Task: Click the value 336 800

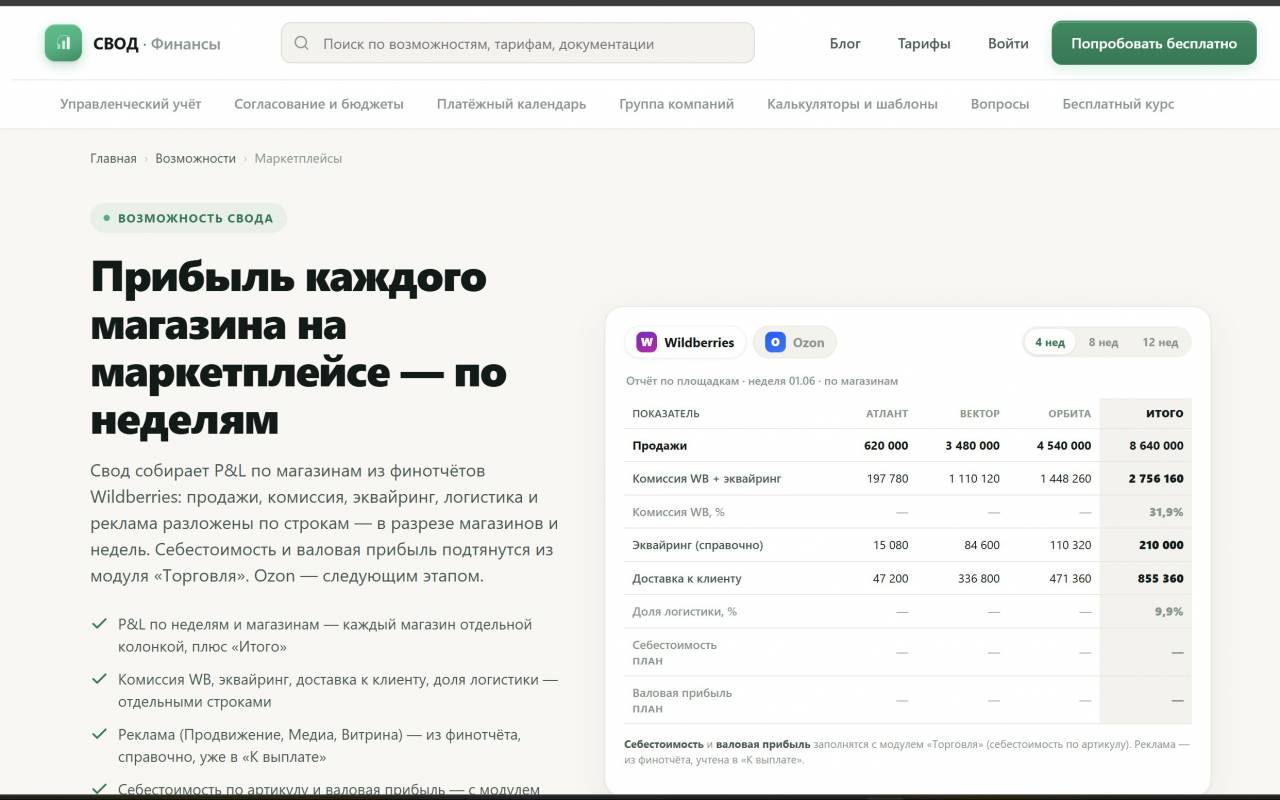Action: tap(979, 578)
